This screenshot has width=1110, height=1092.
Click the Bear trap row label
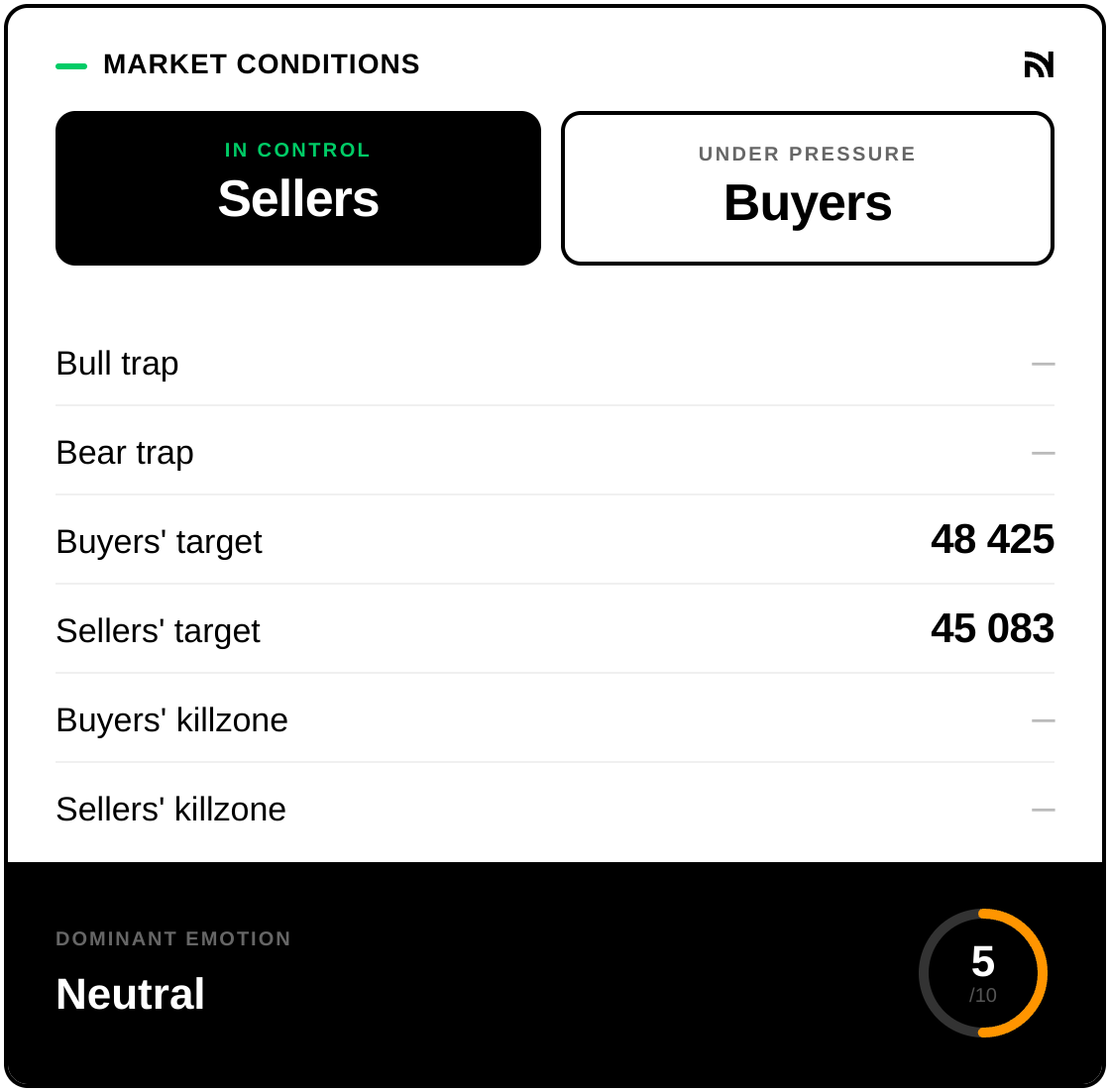pyautogui.click(x=125, y=453)
